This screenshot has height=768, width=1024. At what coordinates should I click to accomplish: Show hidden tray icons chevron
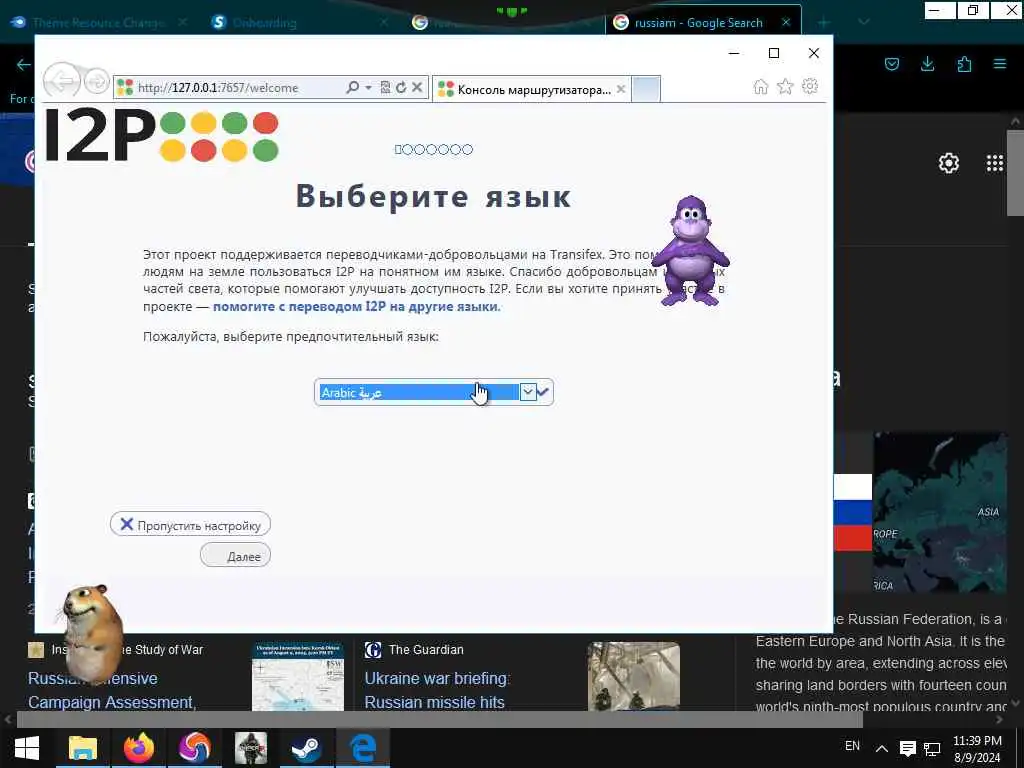pos(882,748)
